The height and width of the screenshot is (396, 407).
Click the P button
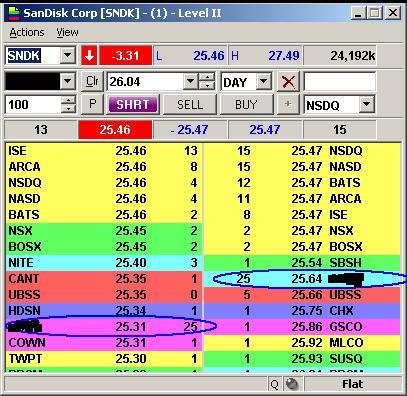point(92,105)
